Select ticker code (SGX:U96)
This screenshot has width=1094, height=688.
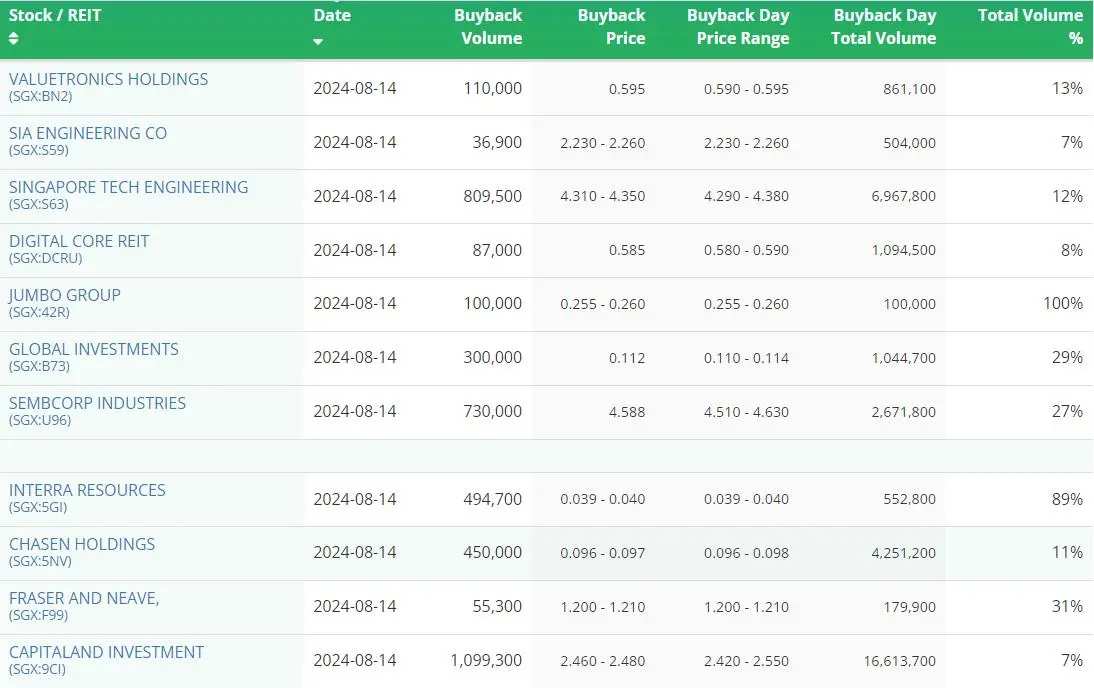[40, 420]
